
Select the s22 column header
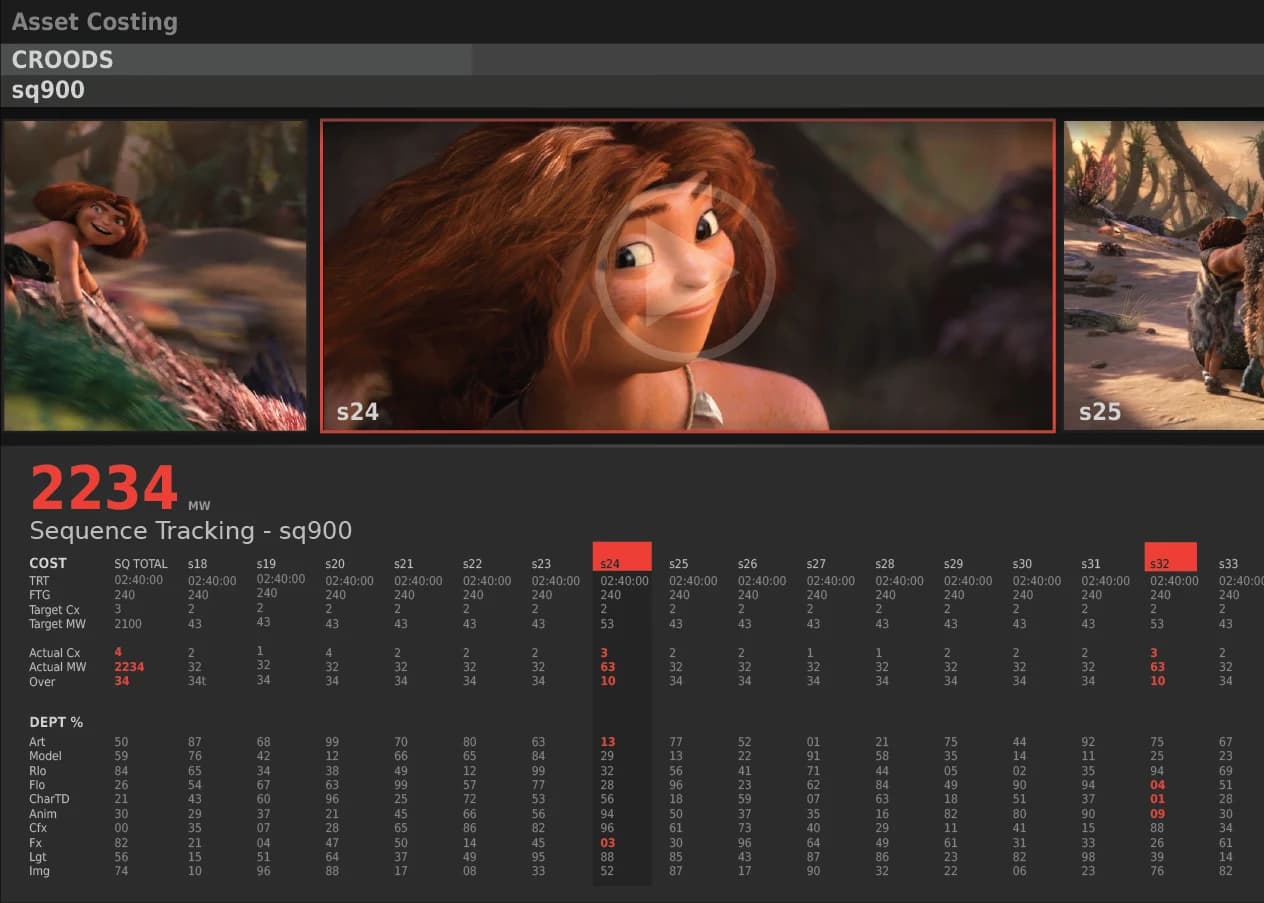tap(472, 564)
